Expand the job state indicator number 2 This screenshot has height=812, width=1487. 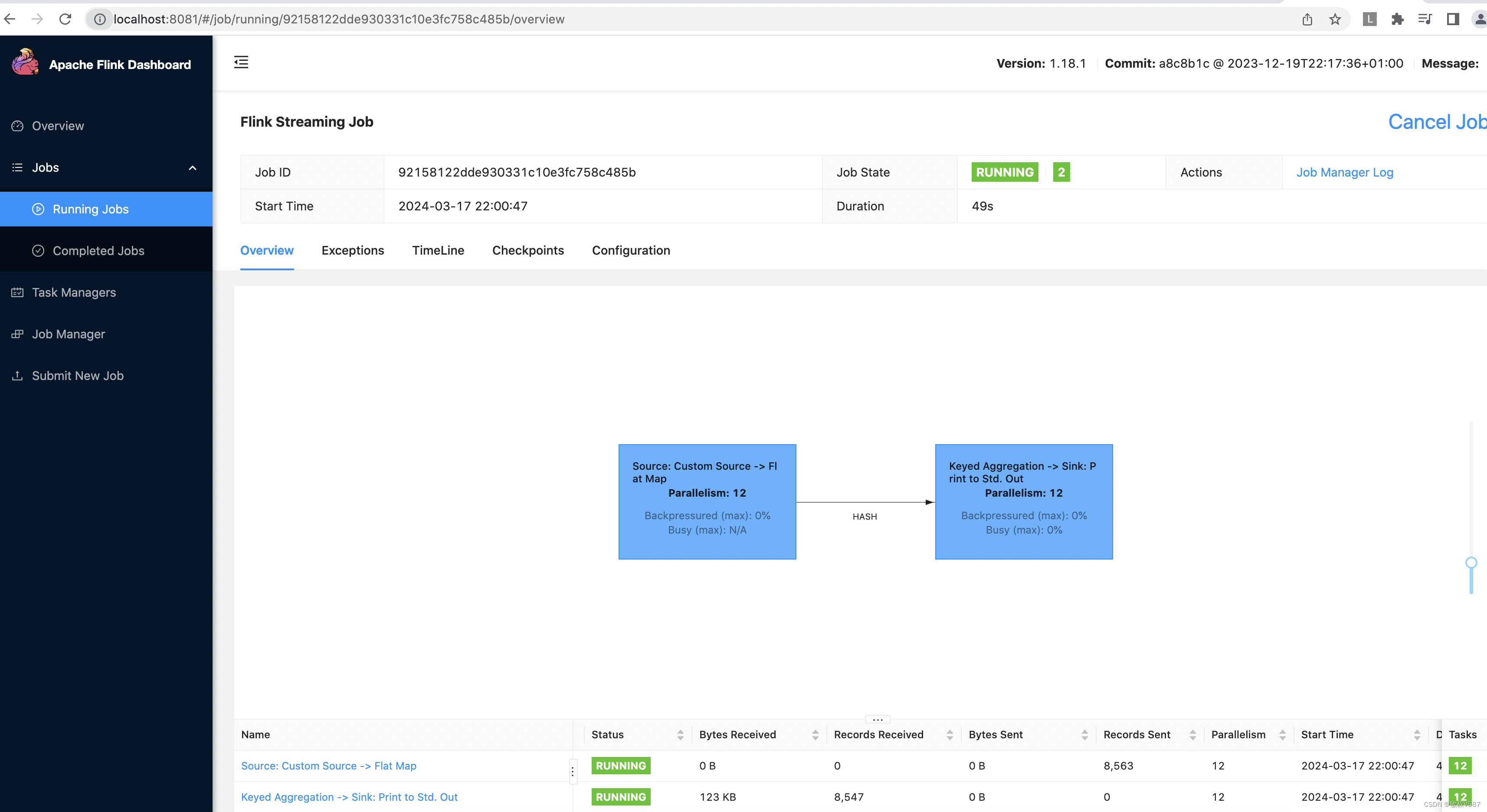pos(1062,172)
